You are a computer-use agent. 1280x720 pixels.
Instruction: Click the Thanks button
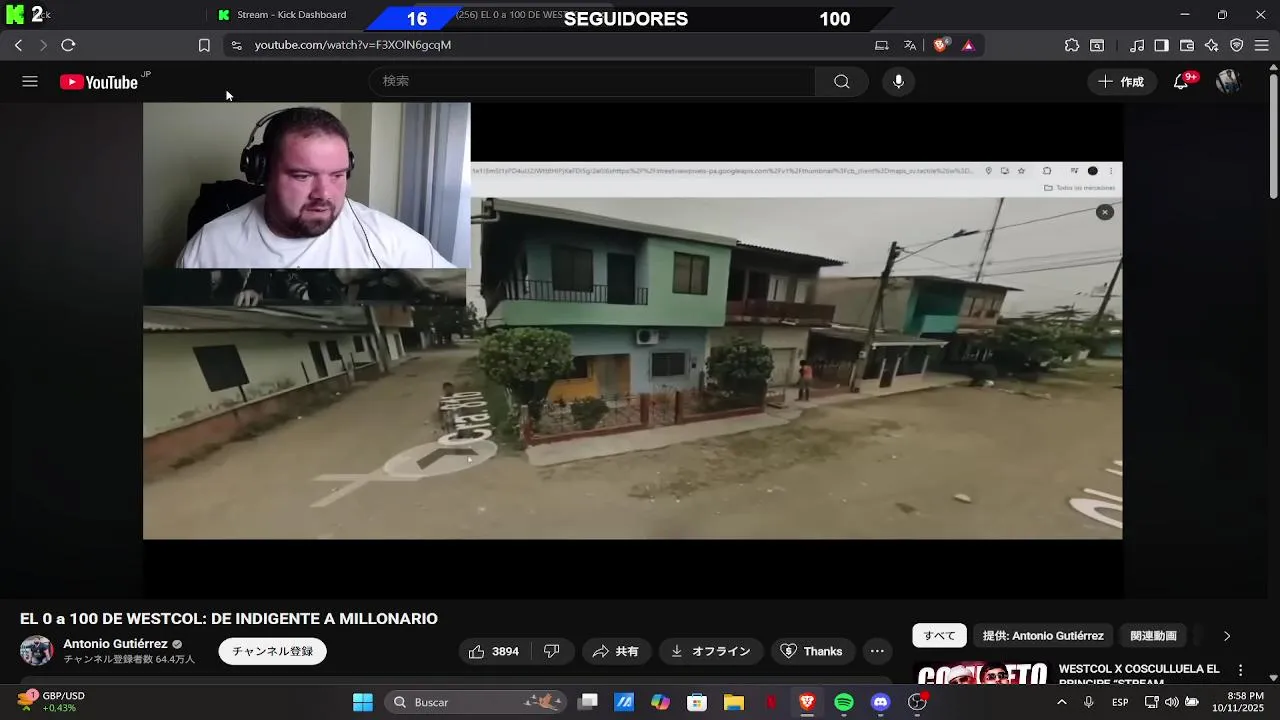[812, 651]
